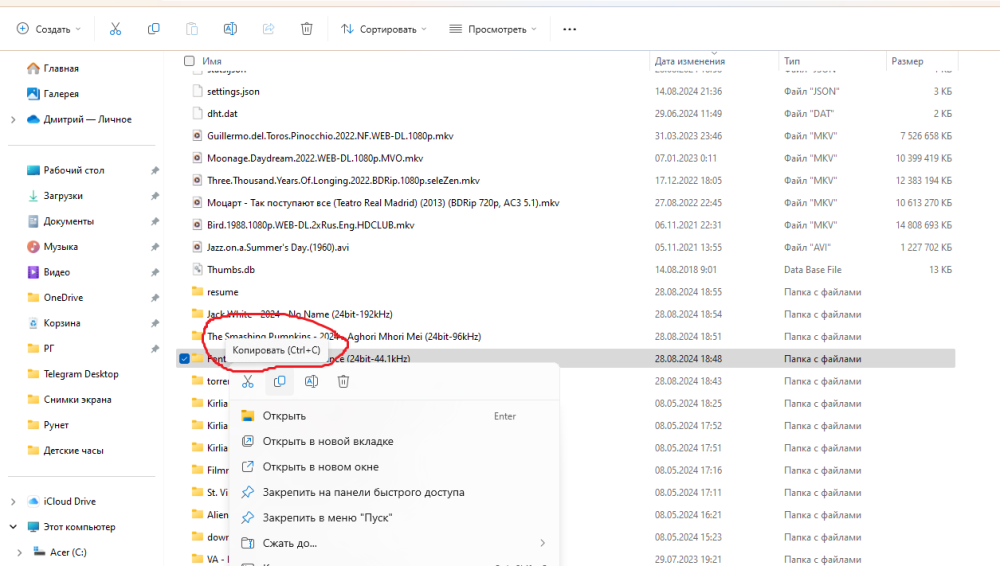This screenshot has height=566, width=1000.
Task: Copy via context menu copy icon
Action: pos(279,382)
